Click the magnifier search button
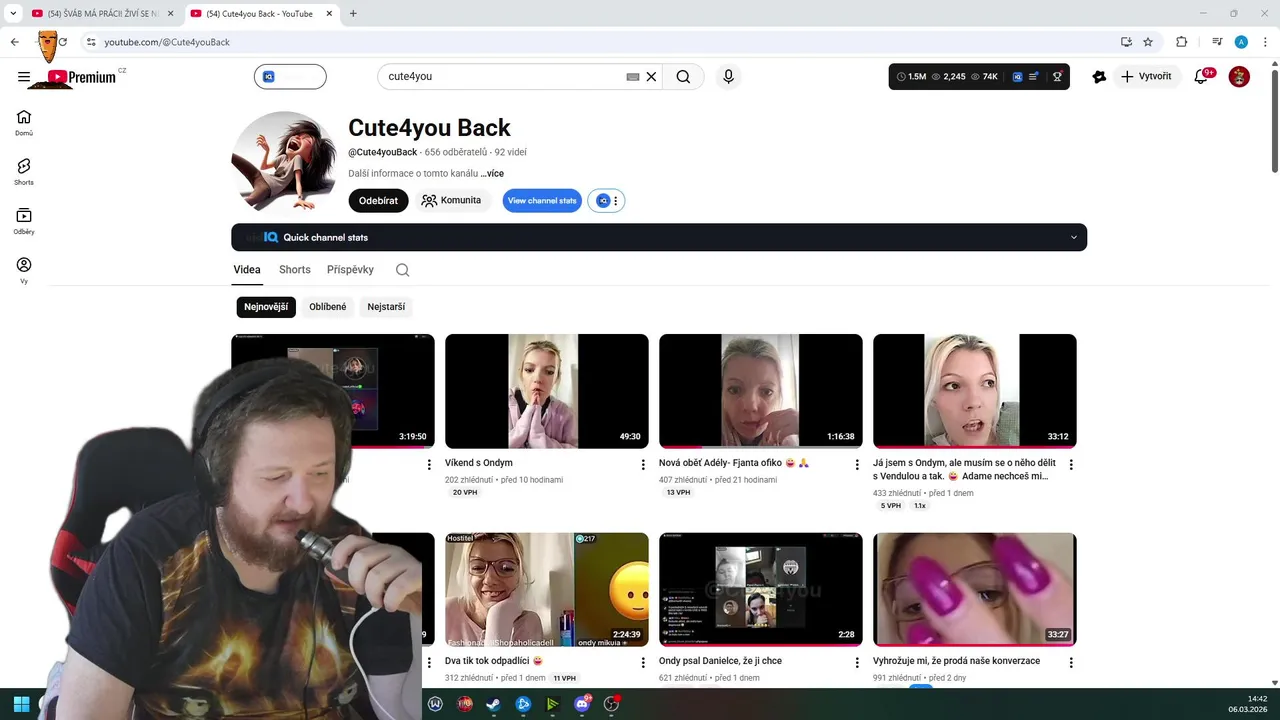Viewport: 1280px width, 720px height. click(x=683, y=77)
